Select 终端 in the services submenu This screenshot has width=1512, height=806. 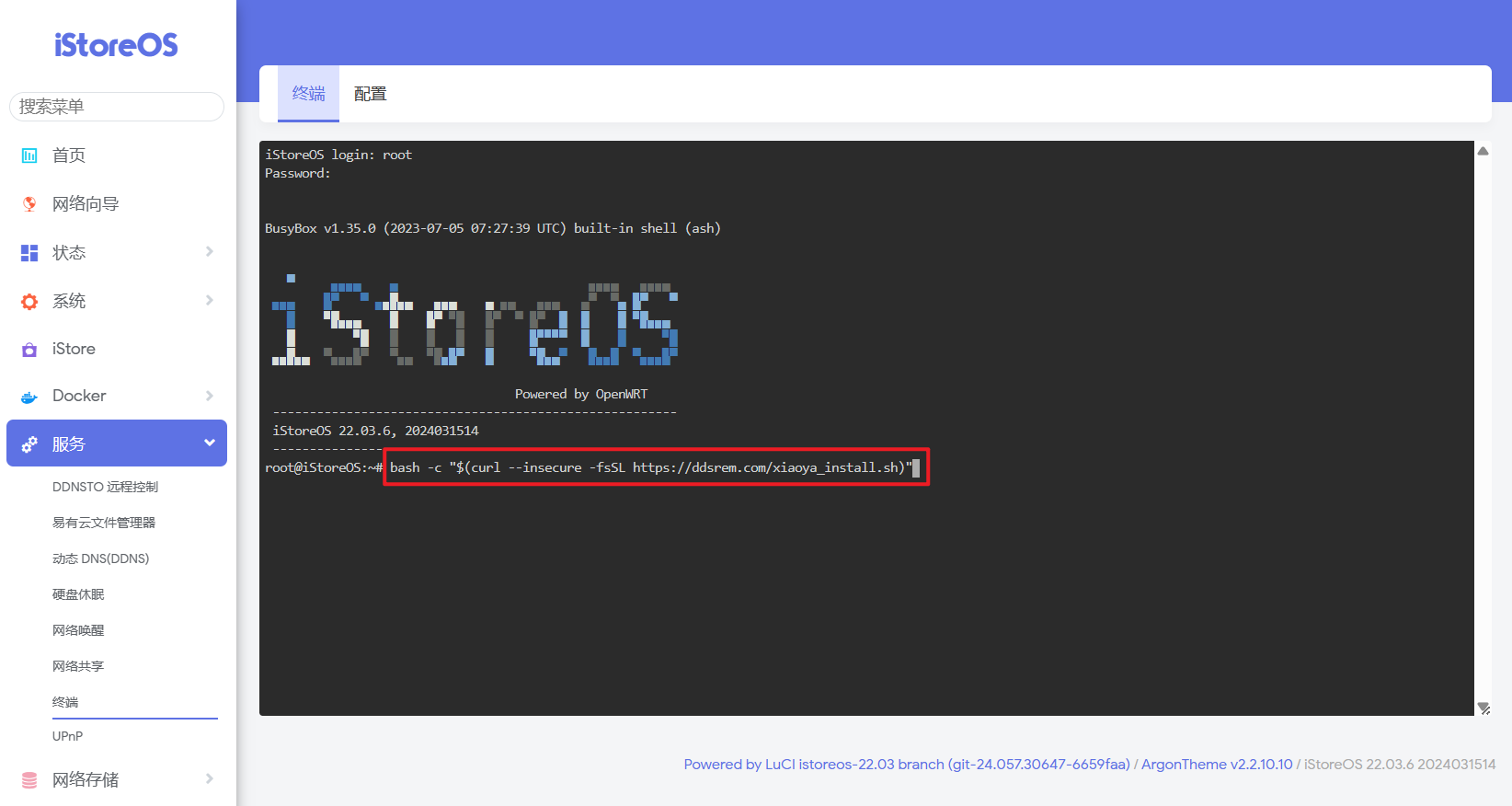click(x=65, y=702)
